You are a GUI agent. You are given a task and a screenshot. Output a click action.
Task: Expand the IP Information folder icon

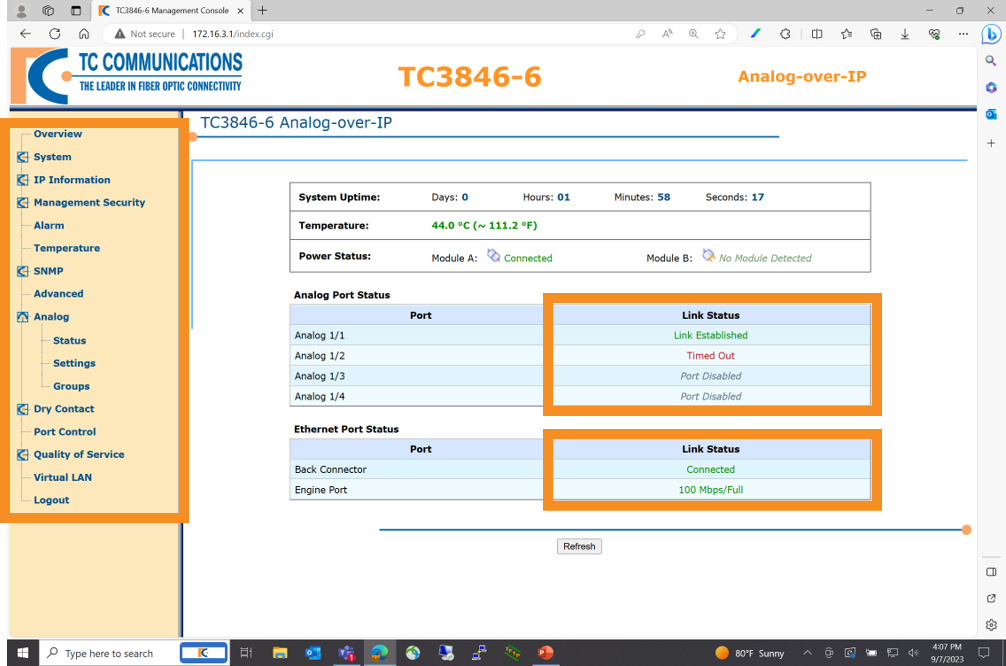(x=22, y=180)
